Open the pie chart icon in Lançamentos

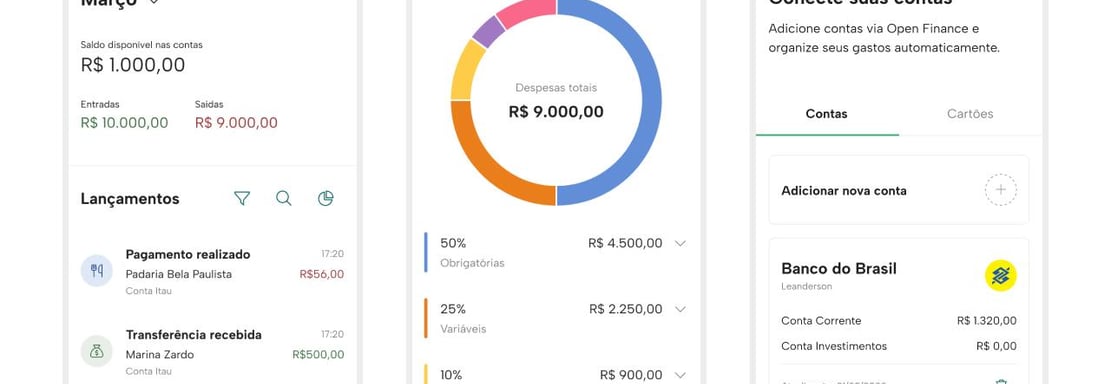click(325, 198)
